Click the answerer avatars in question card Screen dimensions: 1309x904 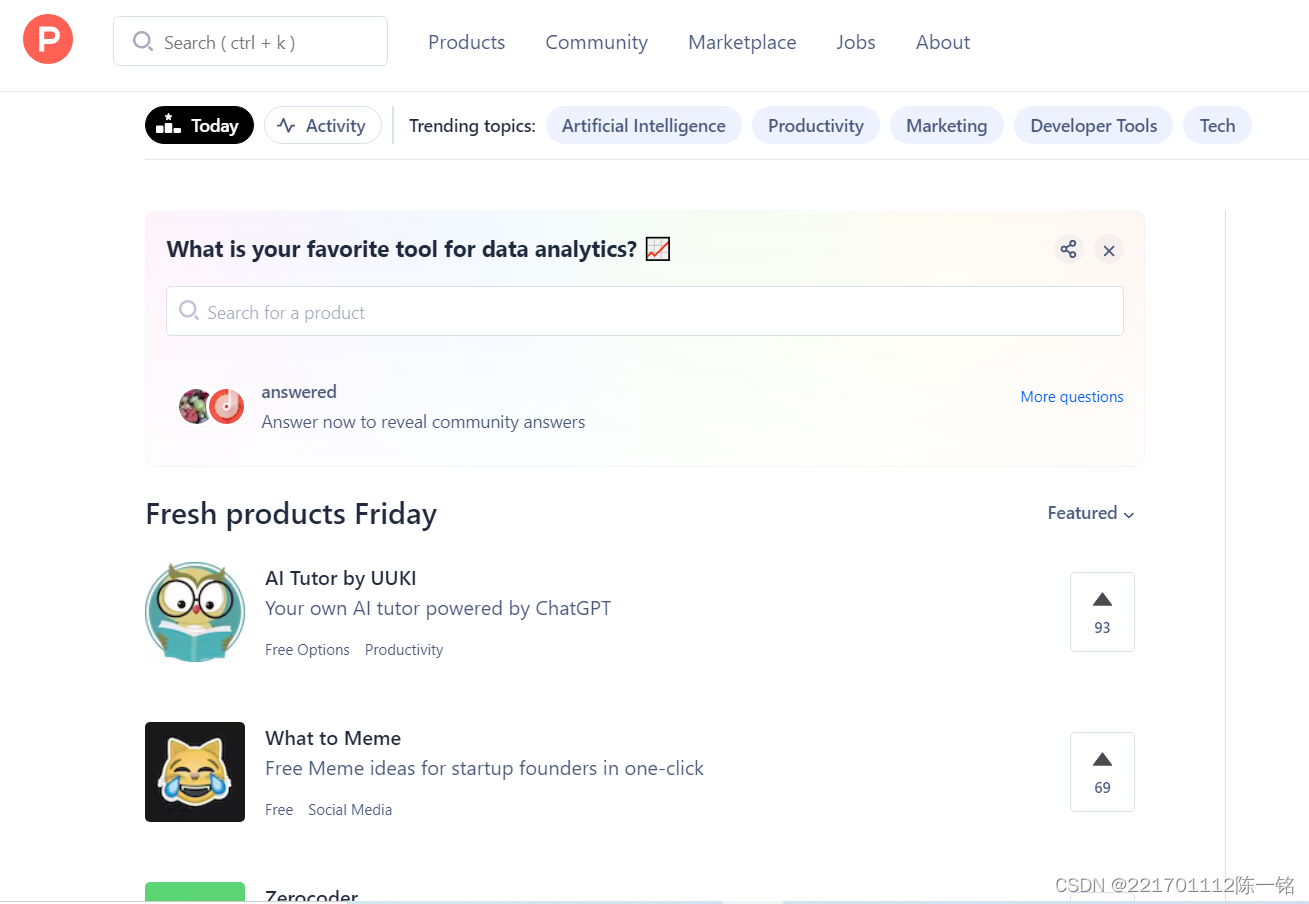click(212, 406)
